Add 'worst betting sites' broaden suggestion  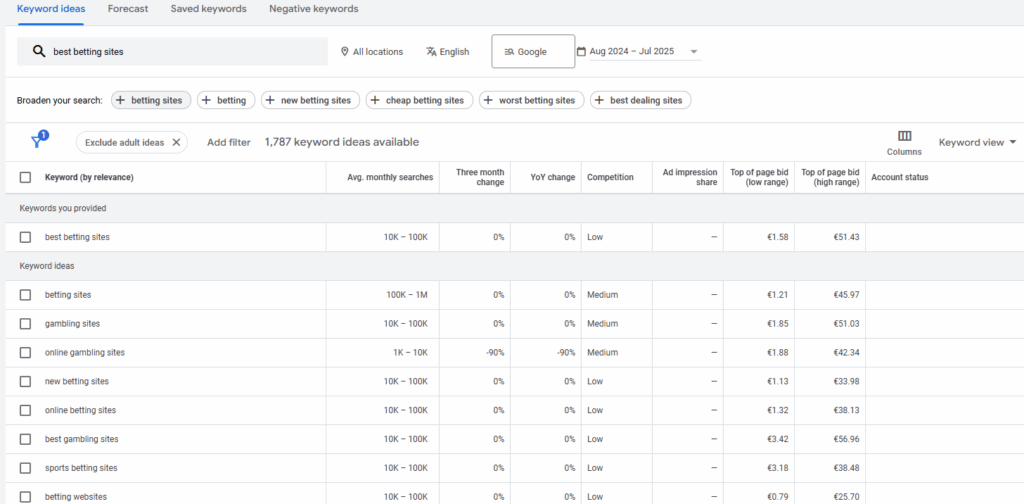tap(530, 100)
